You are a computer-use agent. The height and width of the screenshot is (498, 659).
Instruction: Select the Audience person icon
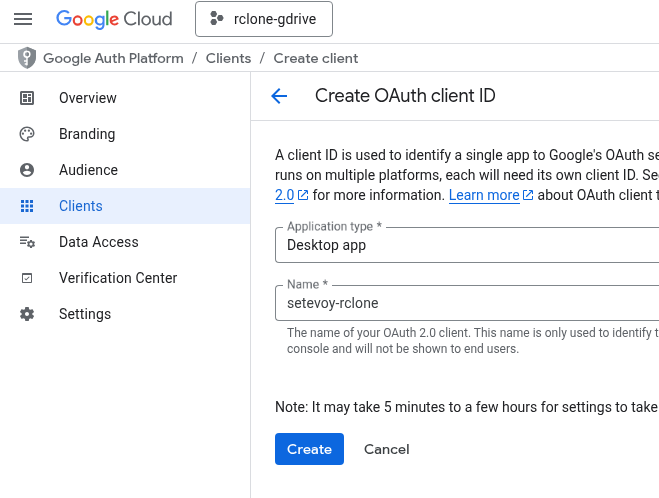click(x=27, y=170)
